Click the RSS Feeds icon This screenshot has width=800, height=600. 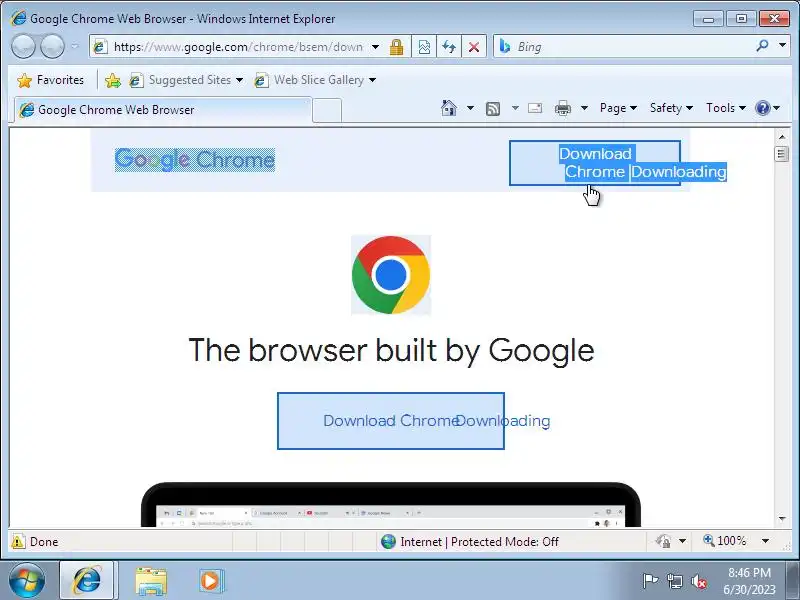click(x=493, y=109)
